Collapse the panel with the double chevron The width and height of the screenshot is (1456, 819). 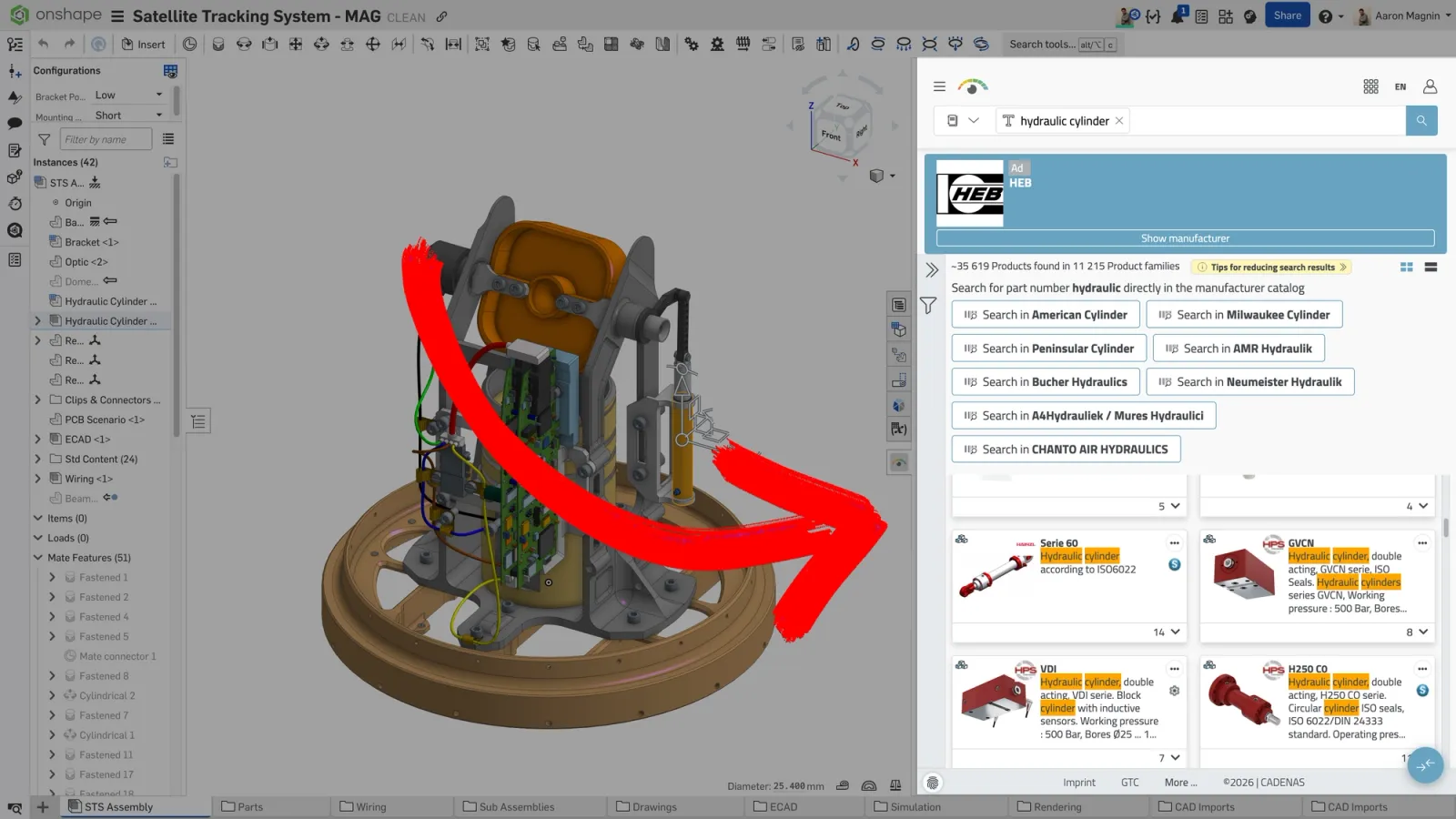click(x=932, y=270)
